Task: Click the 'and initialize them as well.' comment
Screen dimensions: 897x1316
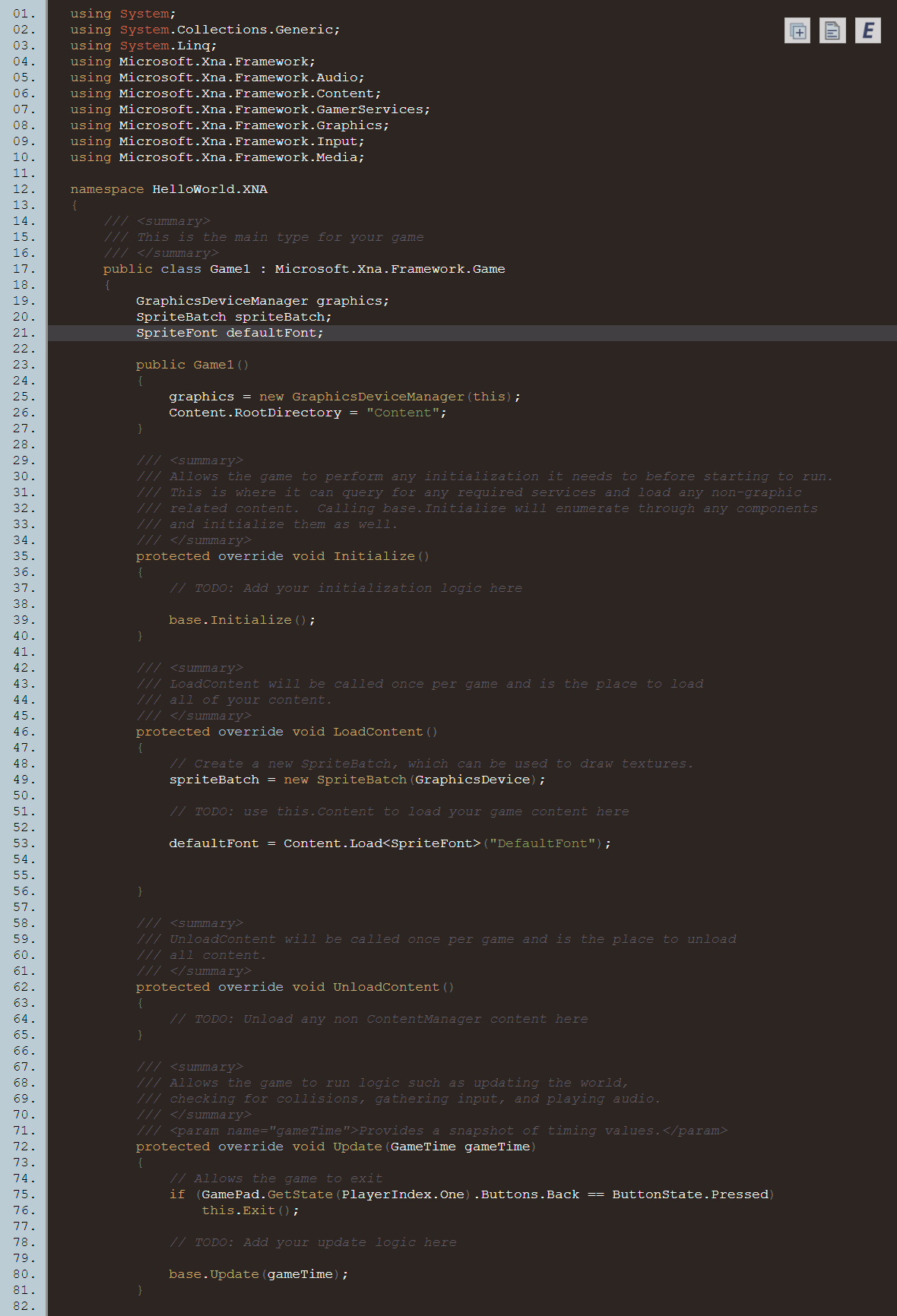Action: [x=267, y=524]
